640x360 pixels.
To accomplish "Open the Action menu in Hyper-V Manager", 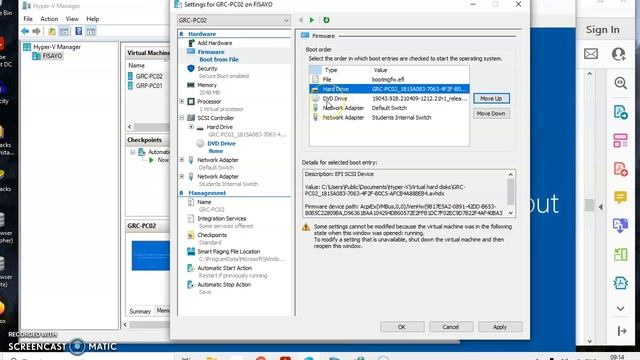I will pos(49,19).
